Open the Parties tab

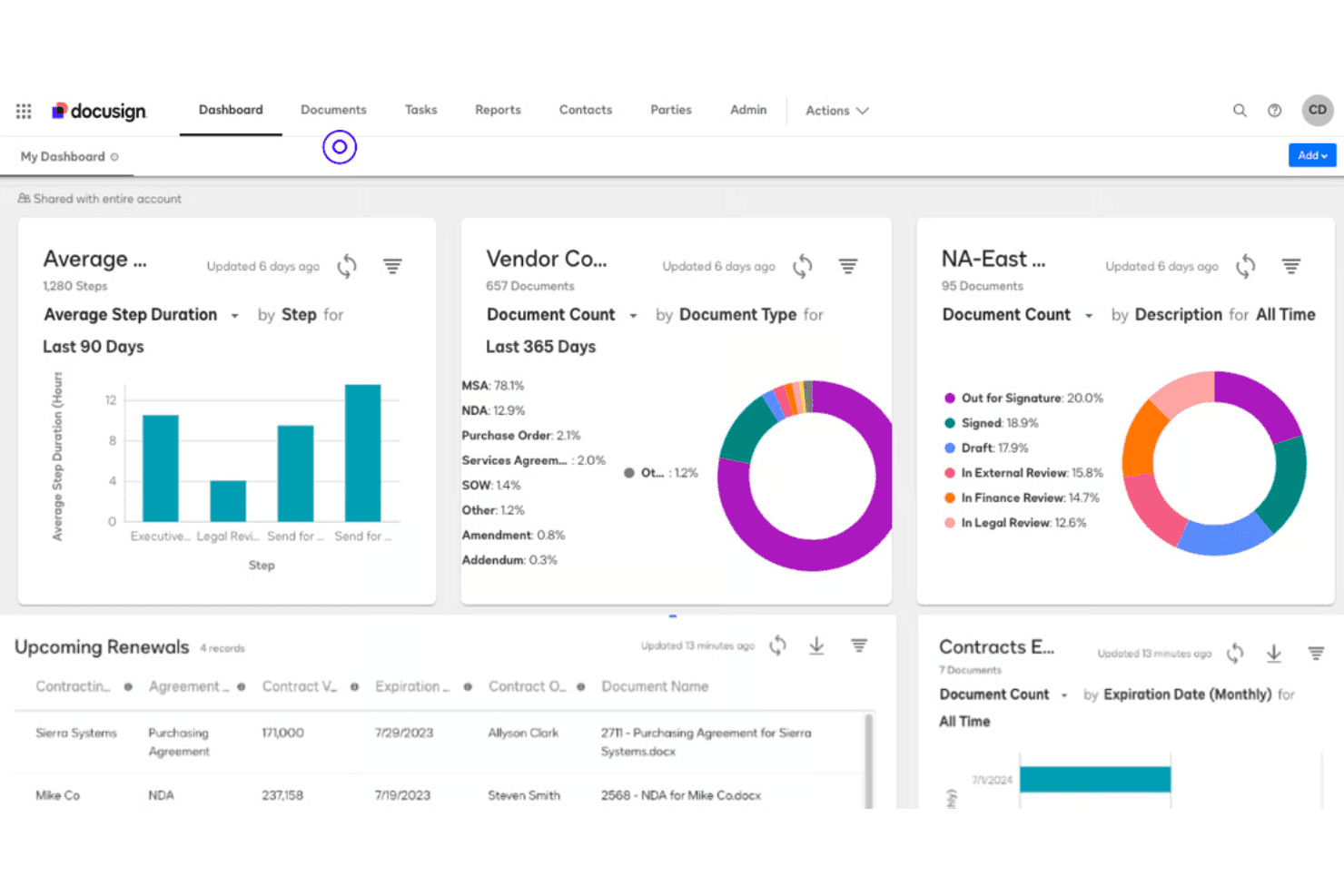point(671,110)
